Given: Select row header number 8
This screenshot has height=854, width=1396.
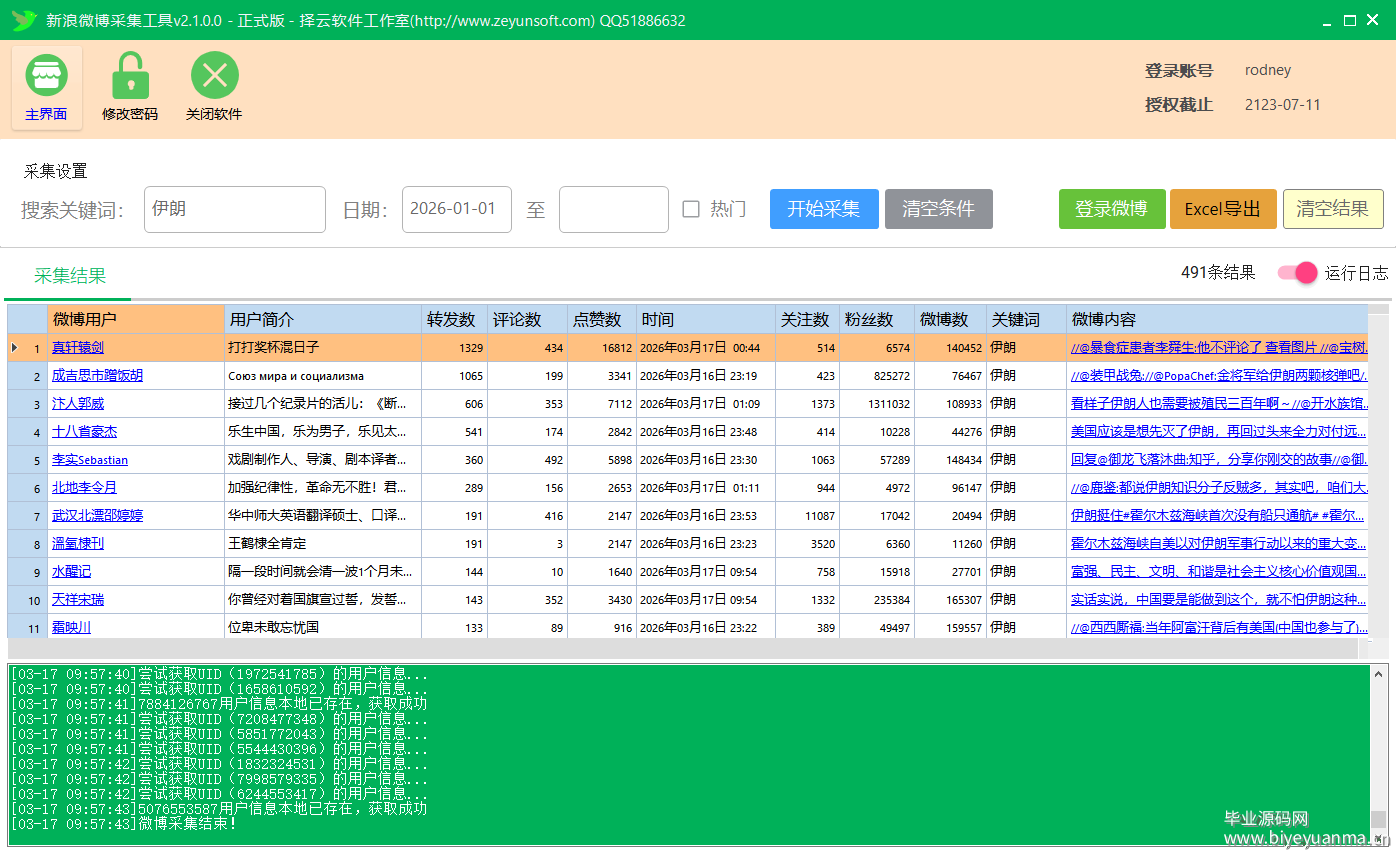Looking at the screenshot, I should pyautogui.click(x=27, y=544).
